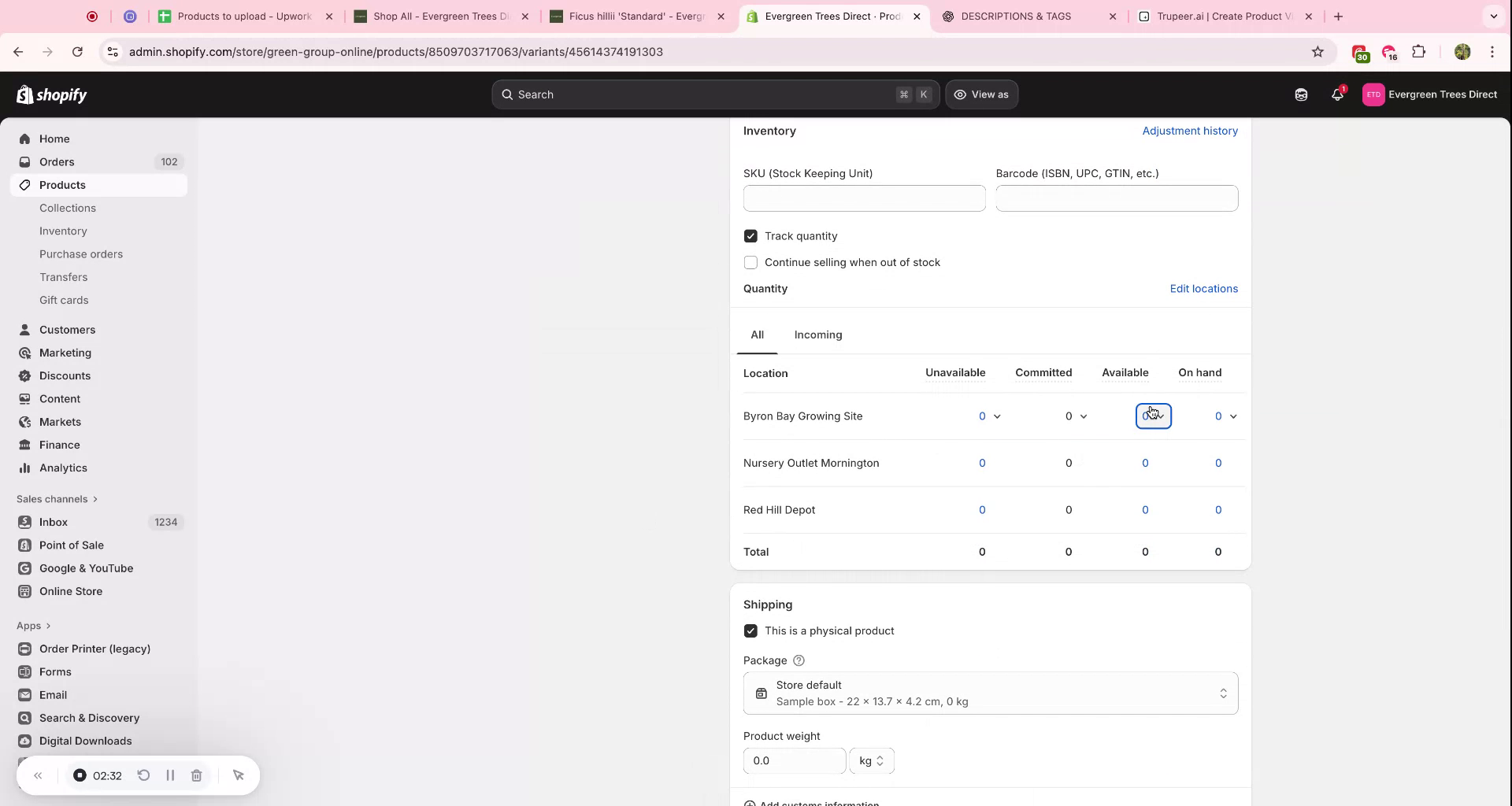Enter a value in the SKU field
1512x806 pixels.
pyautogui.click(x=864, y=198)
